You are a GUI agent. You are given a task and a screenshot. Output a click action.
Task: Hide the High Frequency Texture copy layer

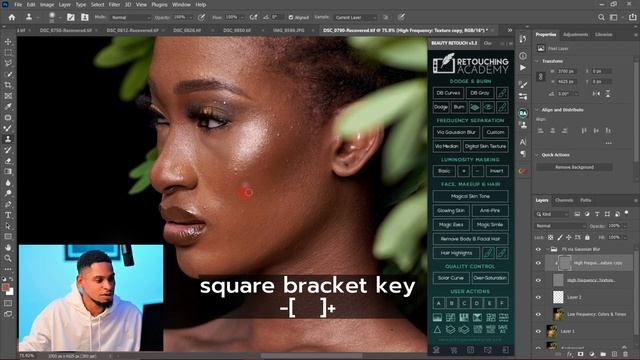click(x=538, y=263)
